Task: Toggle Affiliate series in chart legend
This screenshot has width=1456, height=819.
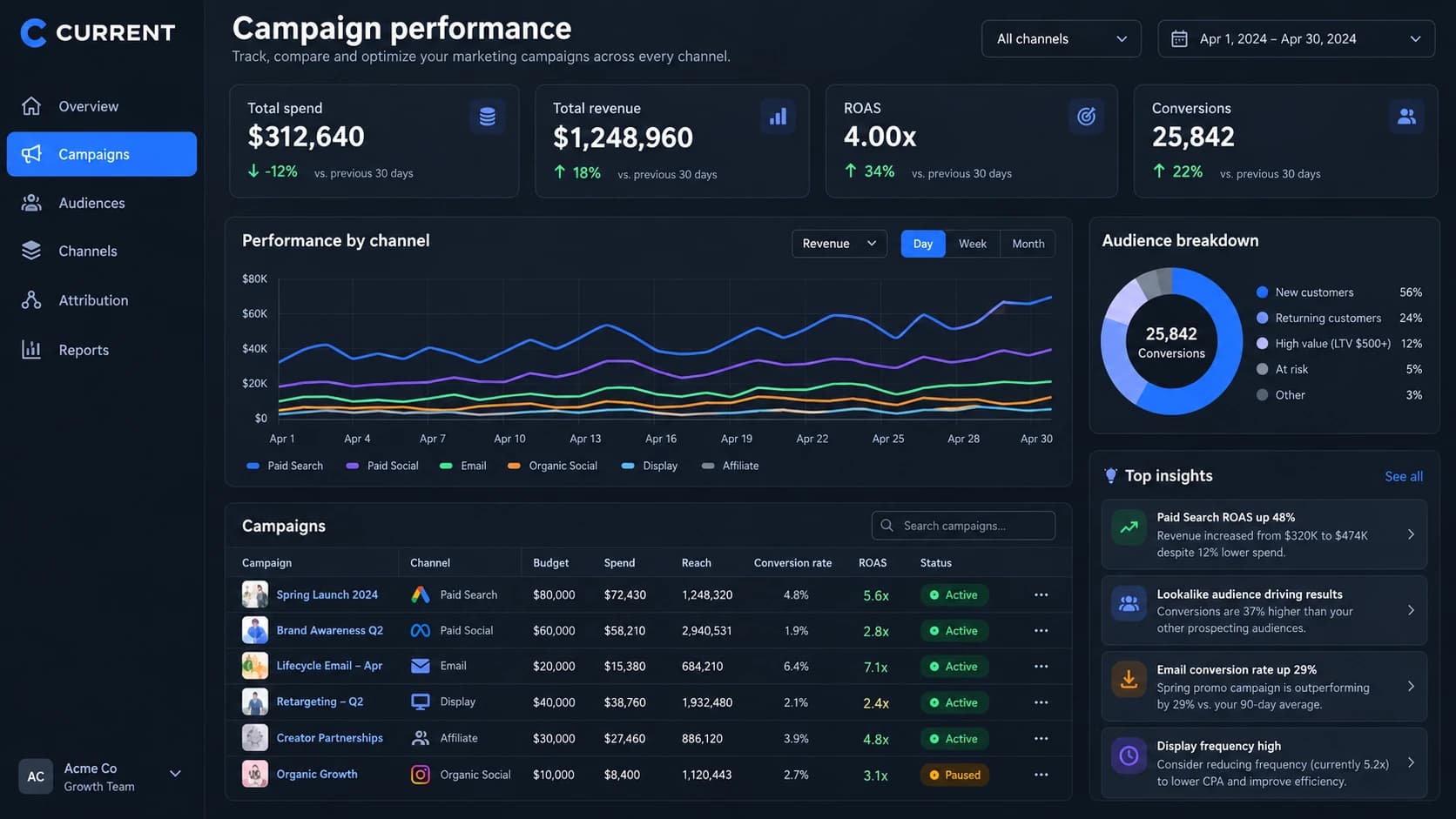Action: point(730,467)
